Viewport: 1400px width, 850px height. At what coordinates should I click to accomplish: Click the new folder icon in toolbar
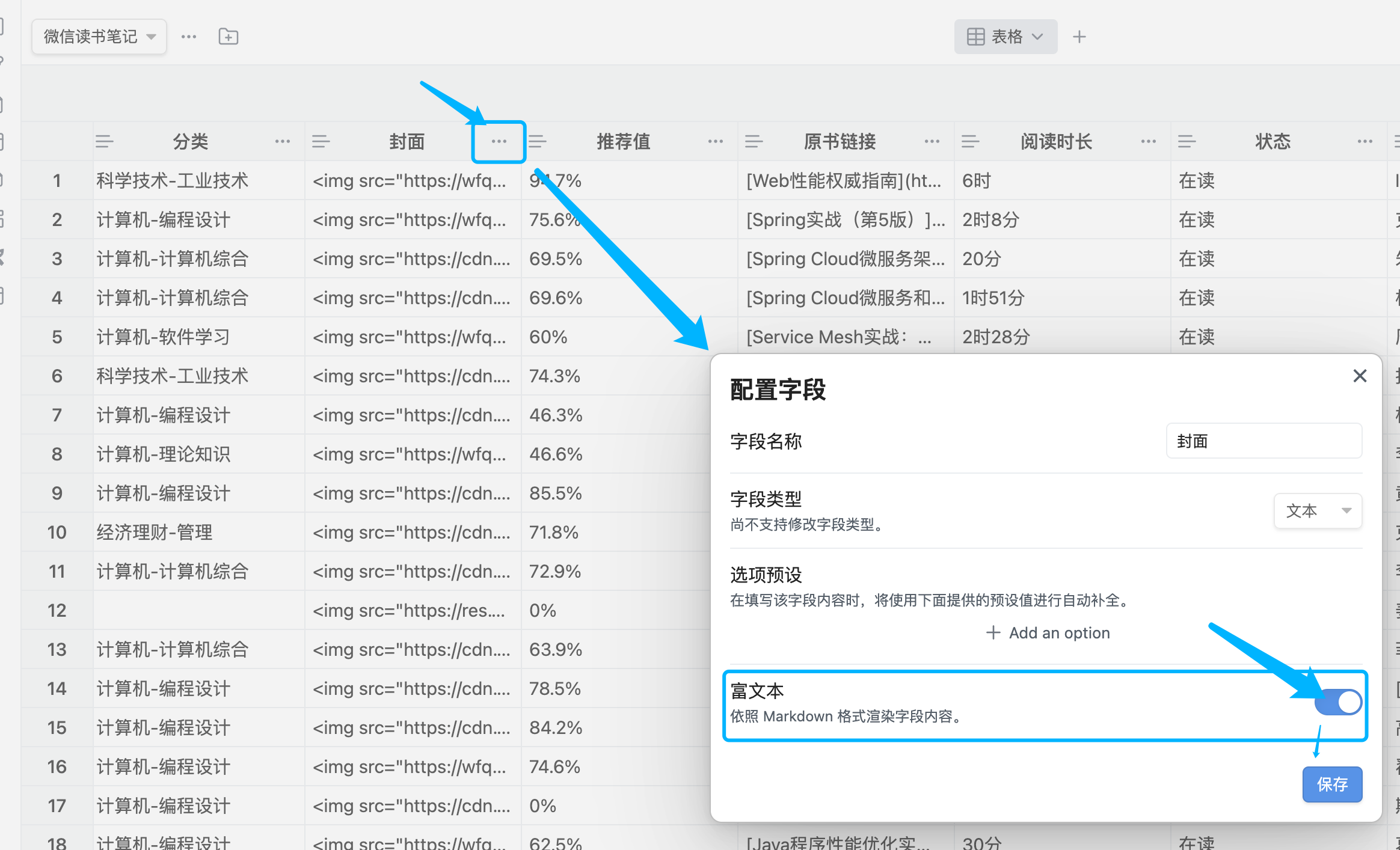pyautogui.click(x=228, y=37)
